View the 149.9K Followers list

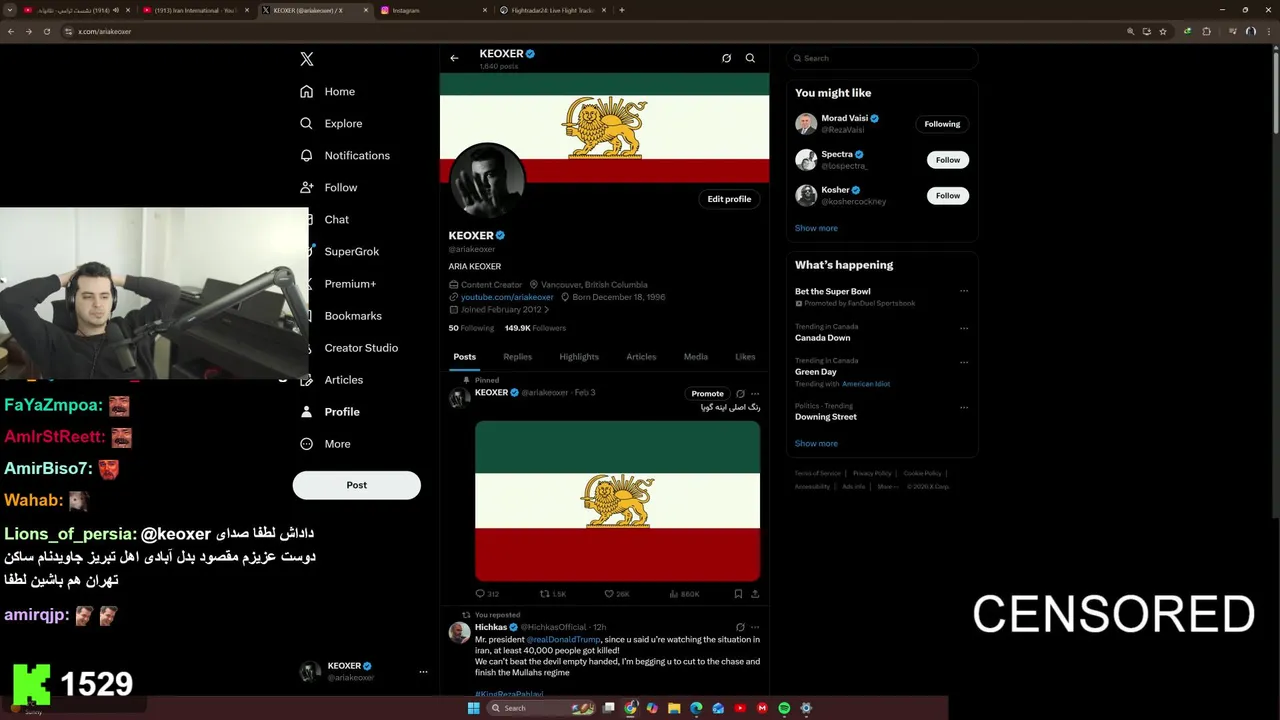[535, 328]
